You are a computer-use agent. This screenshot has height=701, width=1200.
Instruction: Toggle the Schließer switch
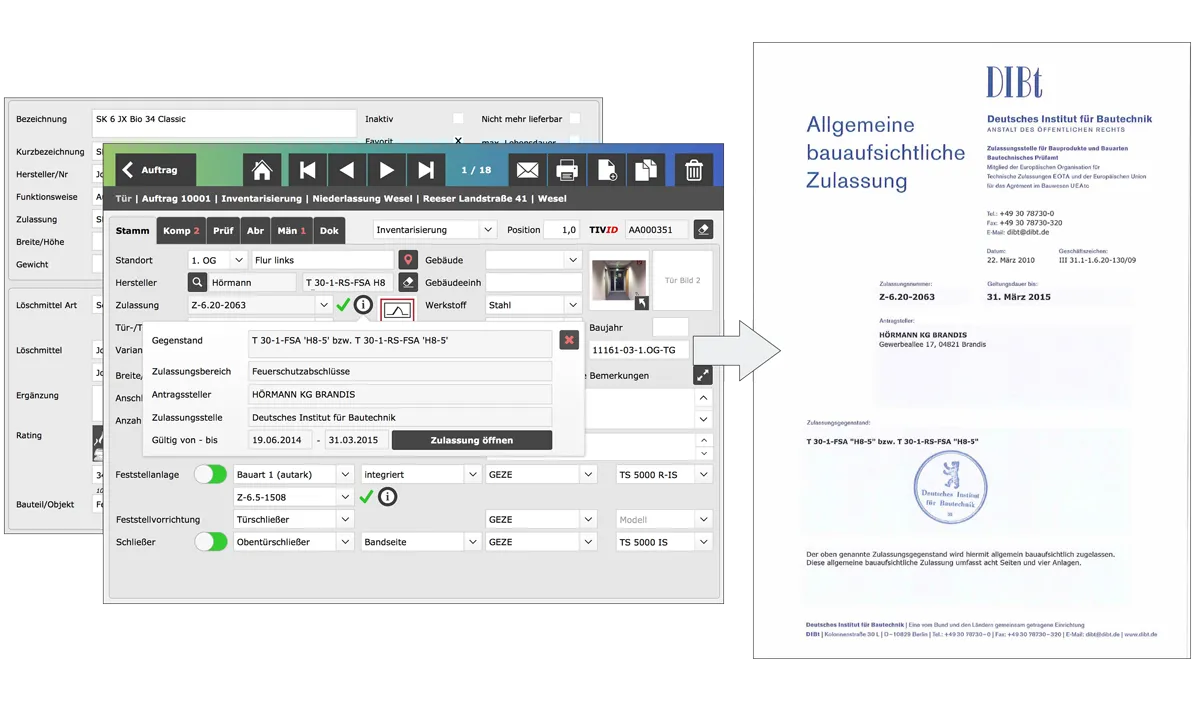[x=211, y=541]
